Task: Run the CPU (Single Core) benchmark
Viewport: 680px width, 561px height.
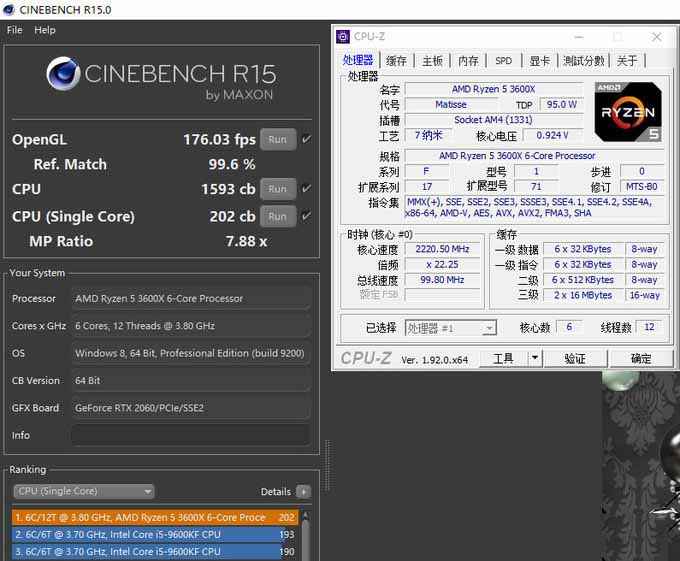Action: click(x=278, y=216)
